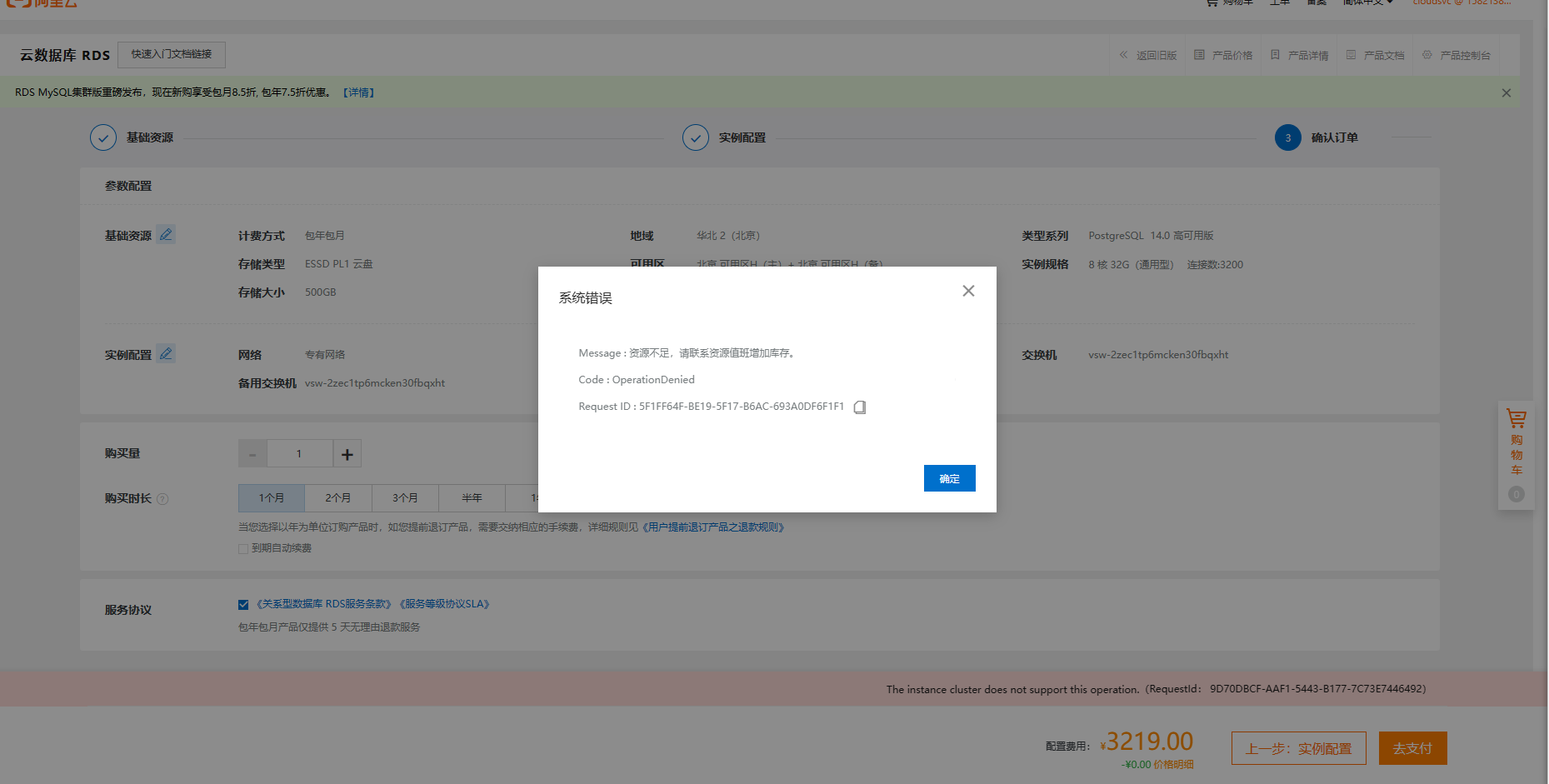Click the 产品价格 list icon
Screen dimensions: 1549x784
(1199, 55)
